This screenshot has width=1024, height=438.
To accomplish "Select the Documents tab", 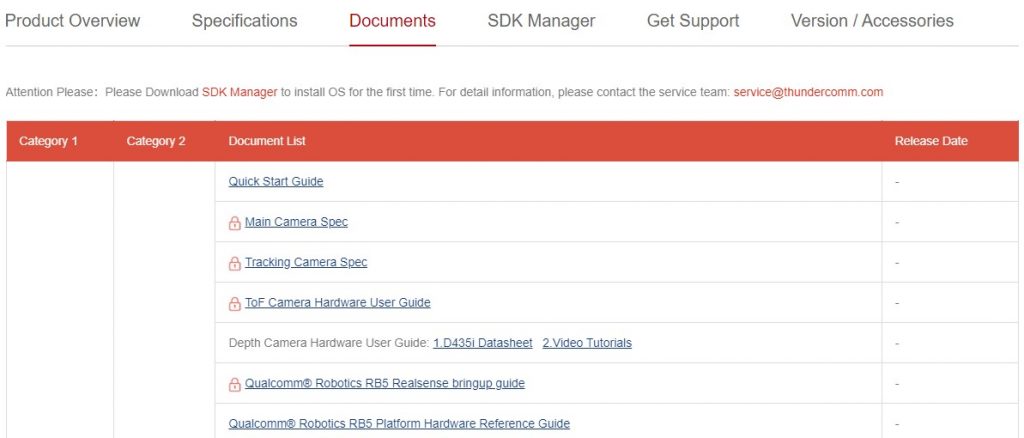I will (x=392, y=21).
